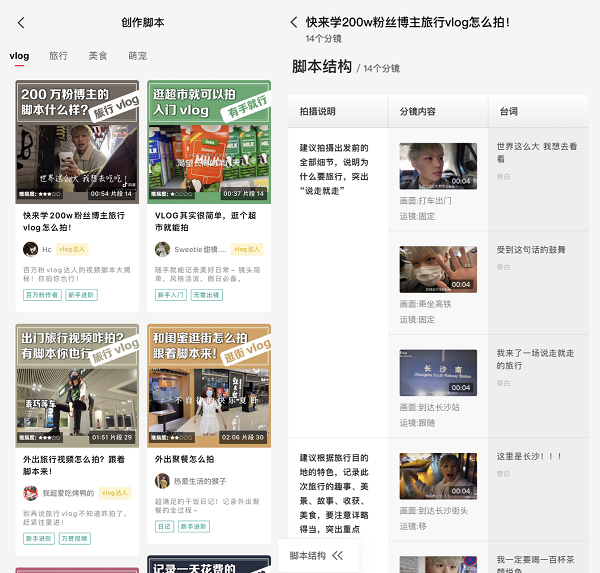Open the title 快来学200w粉丝博主旅行vlog怎么拍 in card list
Viewport: 600px width, 573px height.
click(74, 221)
